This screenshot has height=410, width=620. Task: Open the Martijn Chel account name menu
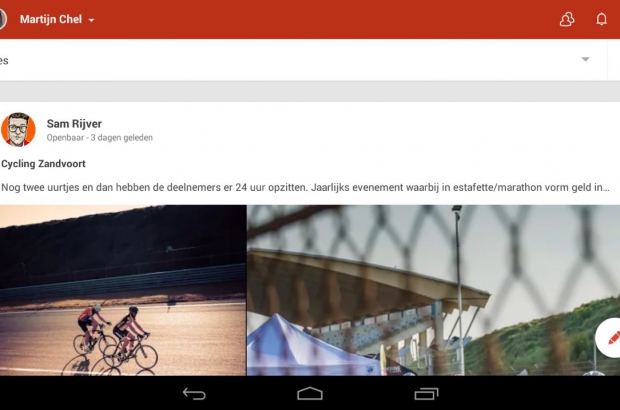[x=51, y=19]
